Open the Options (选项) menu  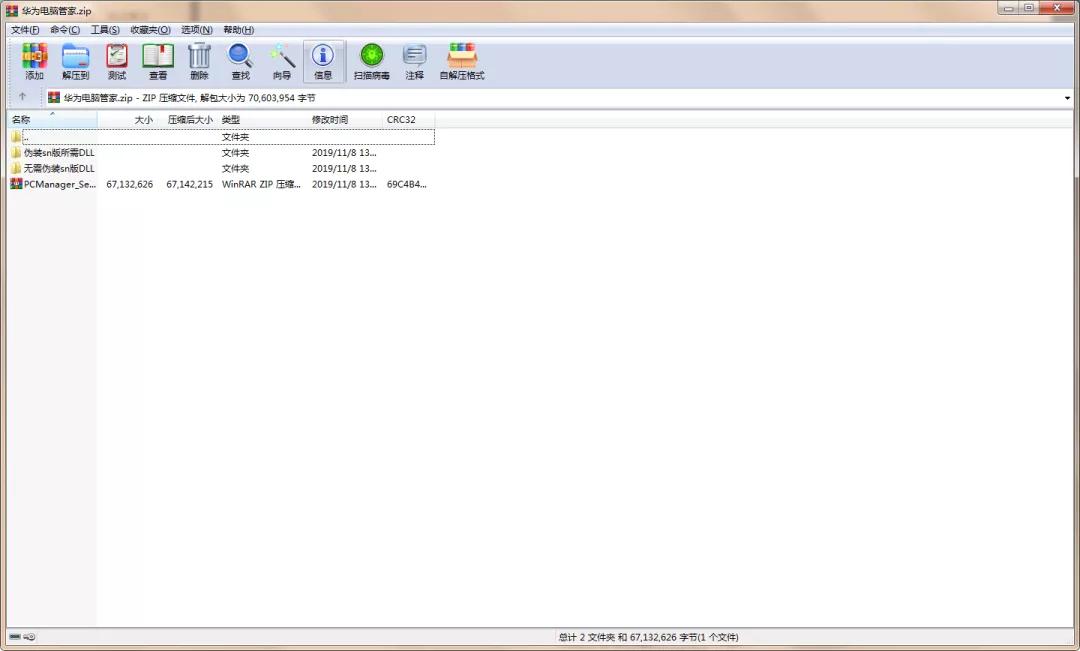[196, 30]
